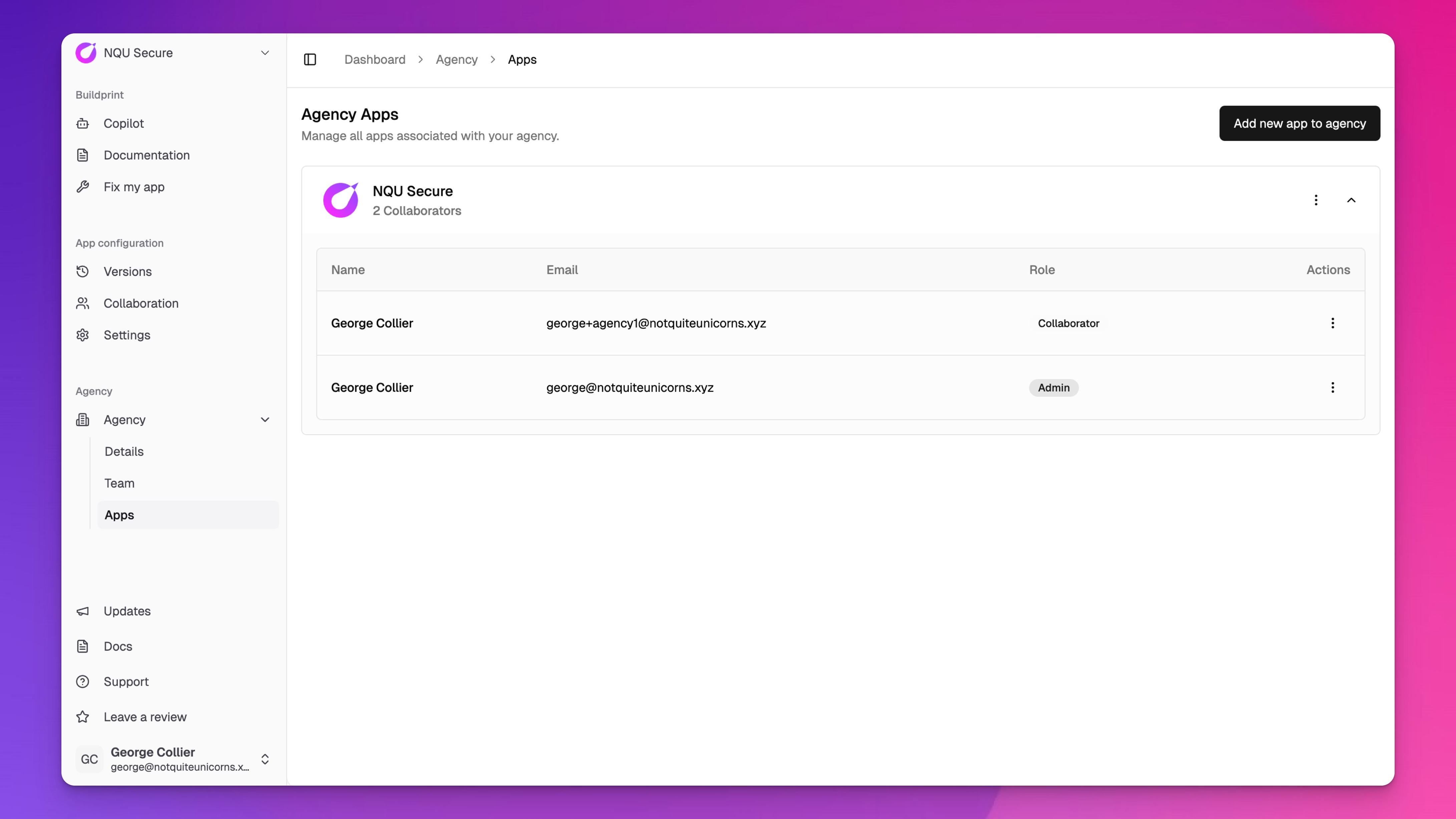Click George Collier name in Admin row
1456x819 pixels.
click(372, 387)
